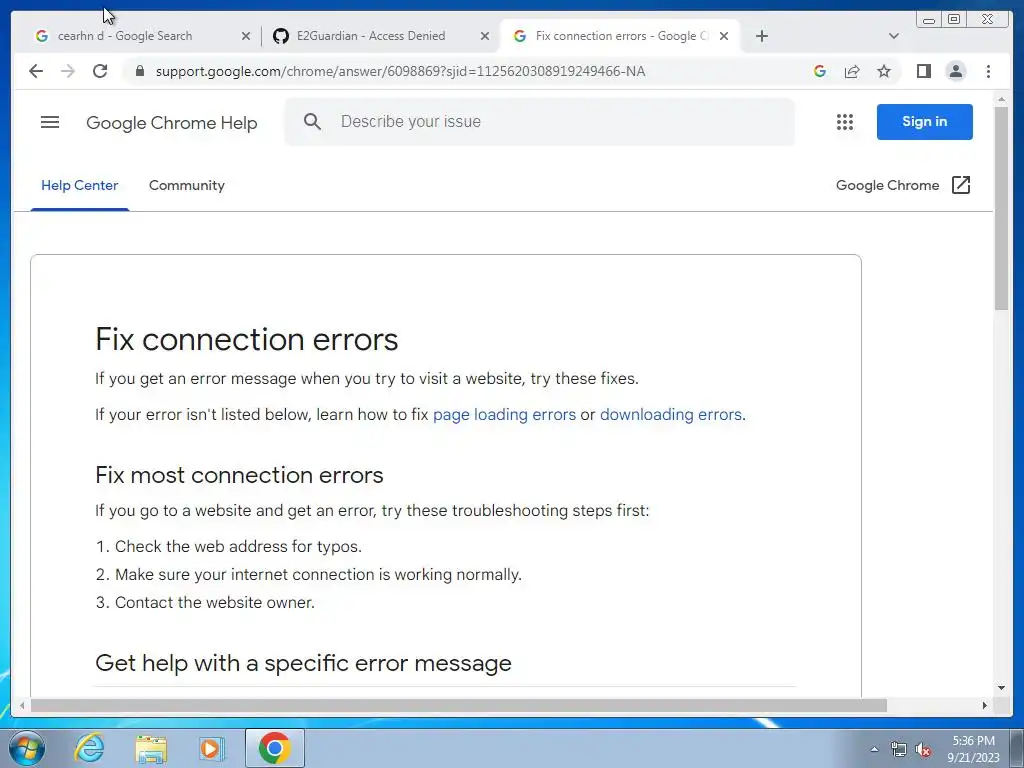Click the Fix connection errors heading
The image size is (1024, 768).
[x=246, y=339]
